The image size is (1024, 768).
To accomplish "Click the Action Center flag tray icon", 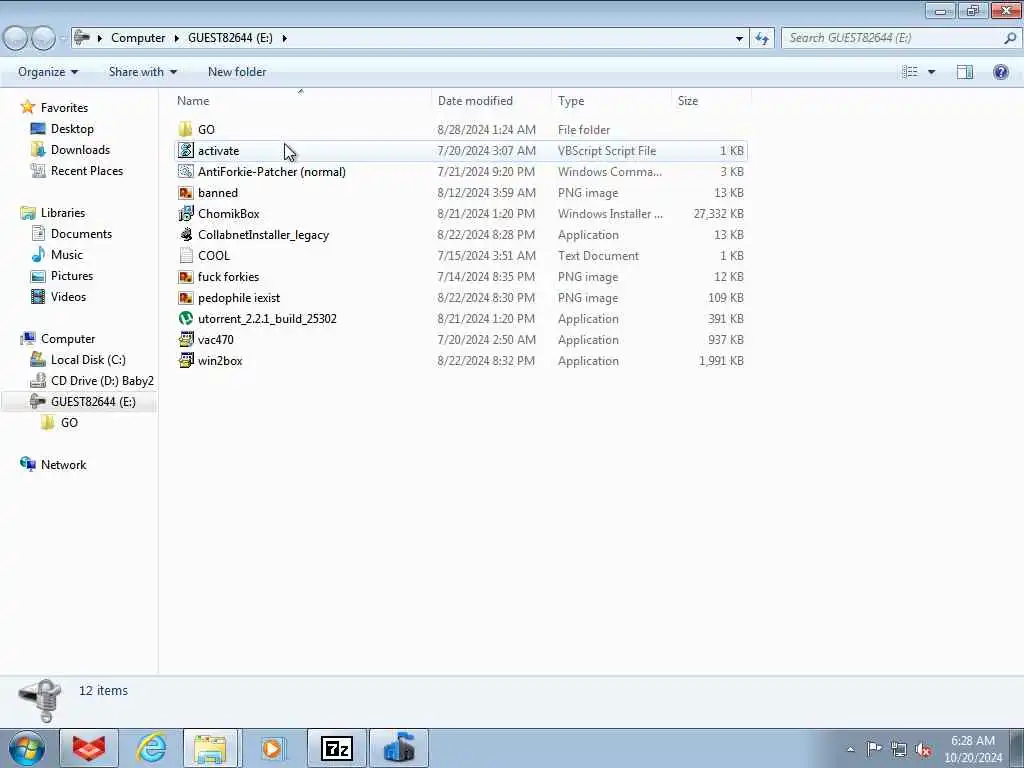I will (x=874, y=749).
